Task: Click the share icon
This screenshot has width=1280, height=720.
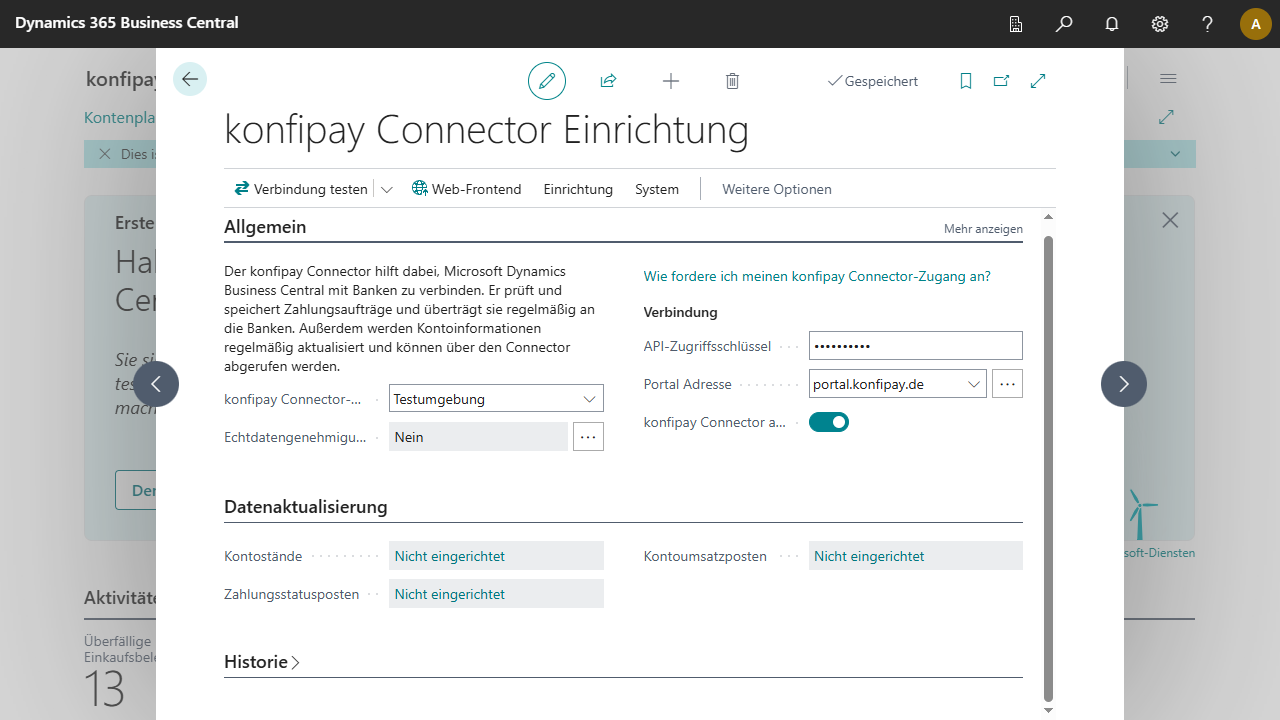Action: tap(608, 81)
